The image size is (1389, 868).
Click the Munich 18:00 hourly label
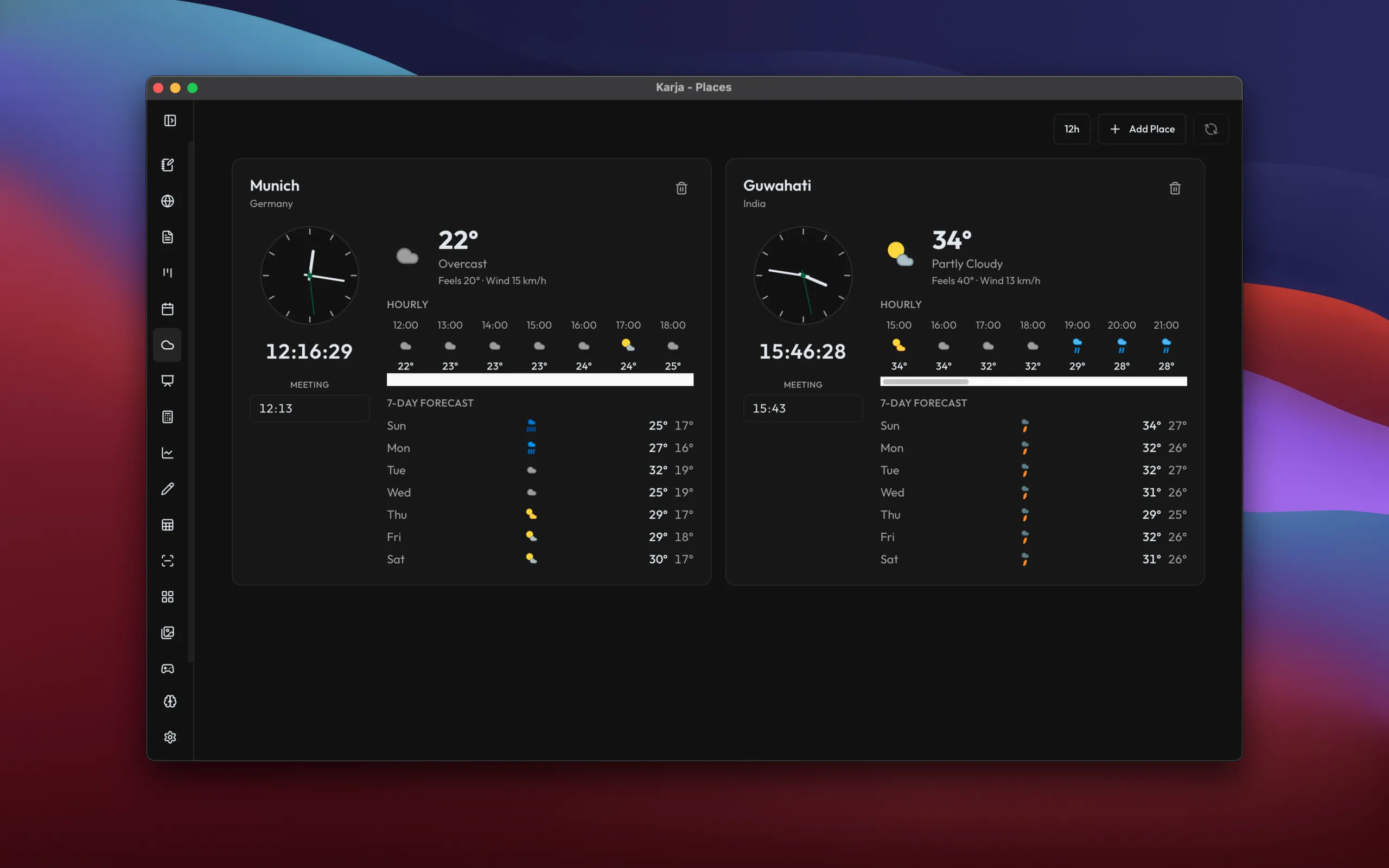(673, 325)
